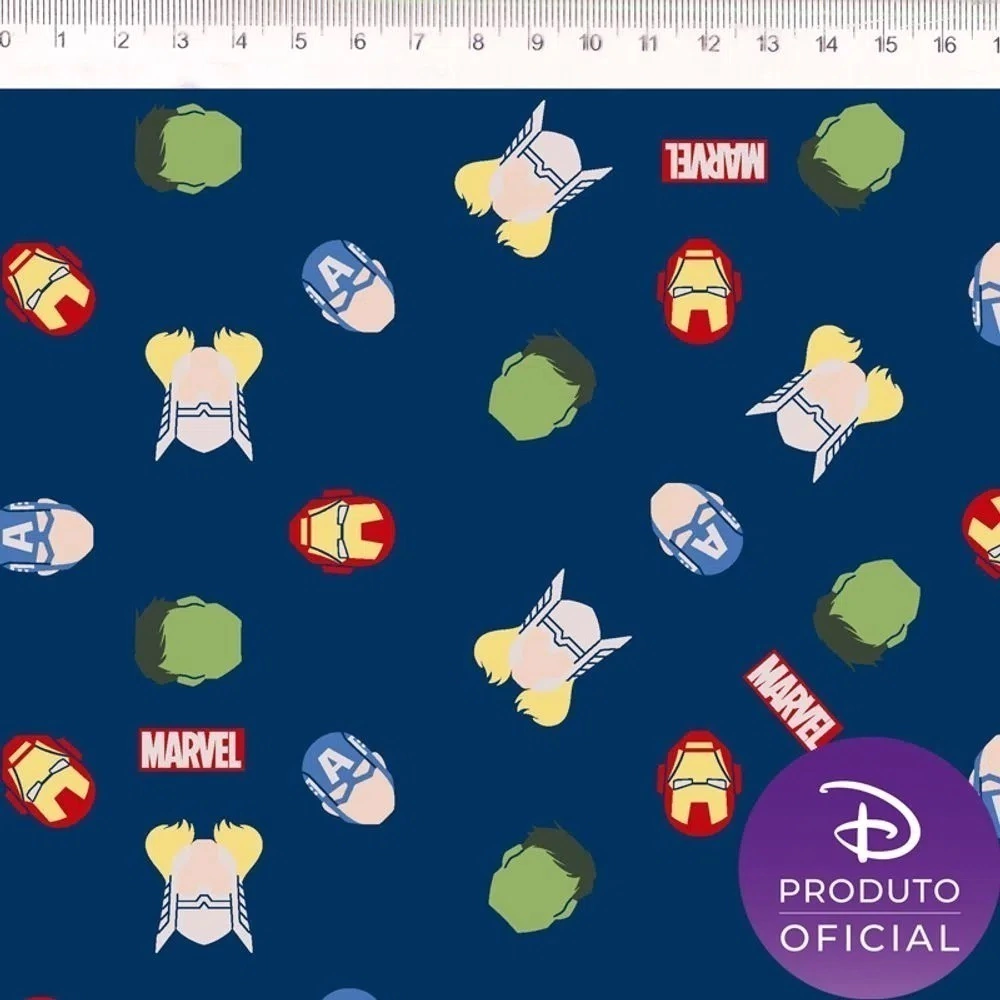The width and height of the screenshot is (1000, 1000).
Task: Select the Hulk head above the tilted MARVEL logo
Action: 867,613
